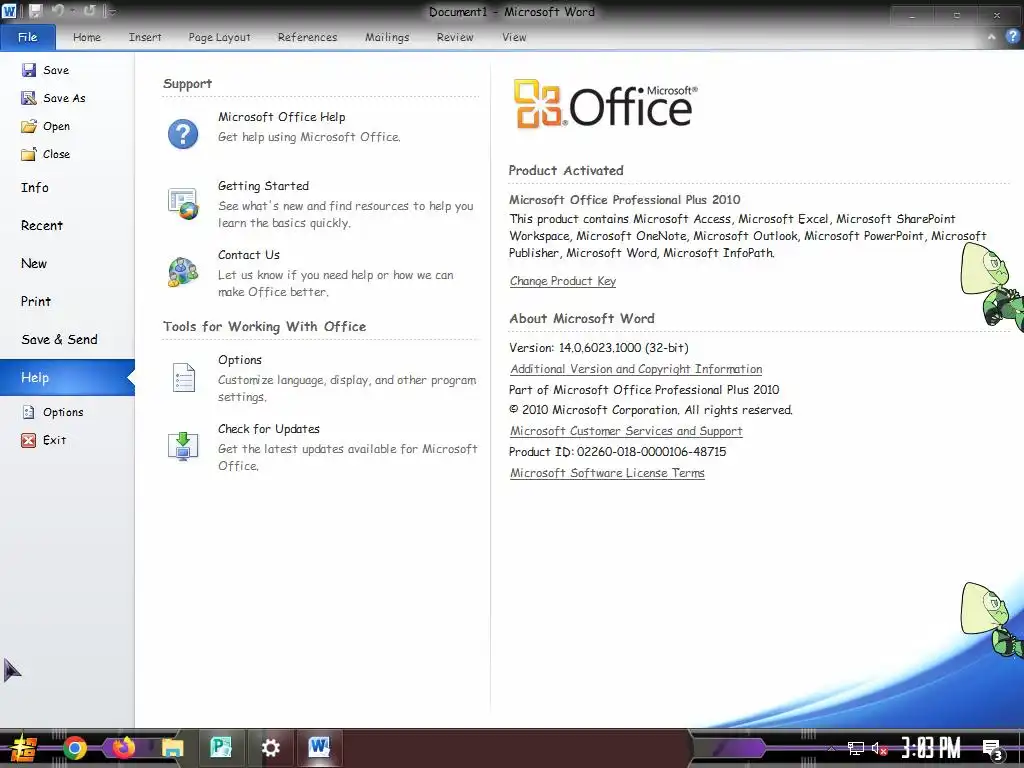Click the Save icon in the backstage menu
This screenshot has width=1024, height=768.
click(29, 70)
